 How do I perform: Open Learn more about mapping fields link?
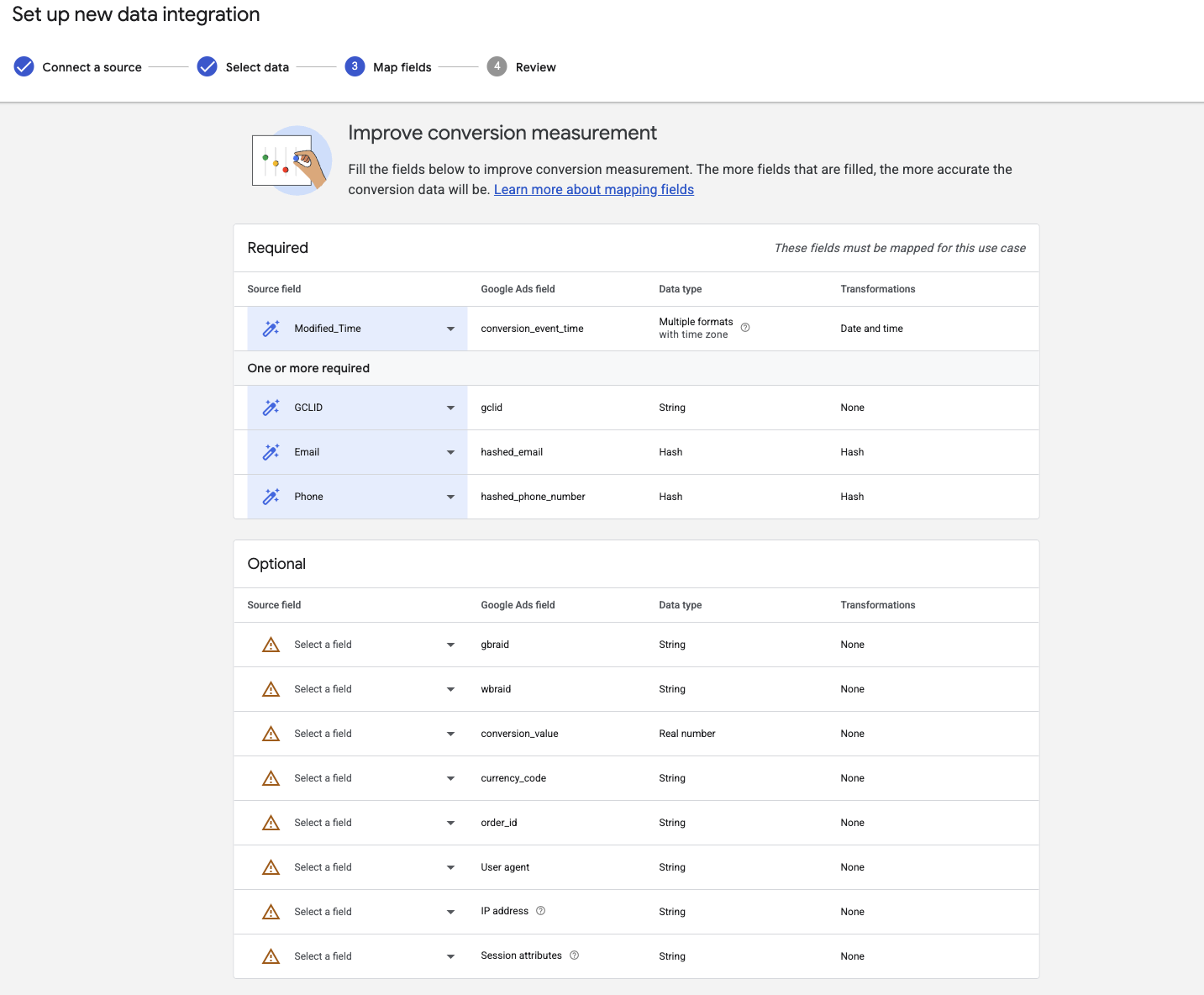point(593,190)
